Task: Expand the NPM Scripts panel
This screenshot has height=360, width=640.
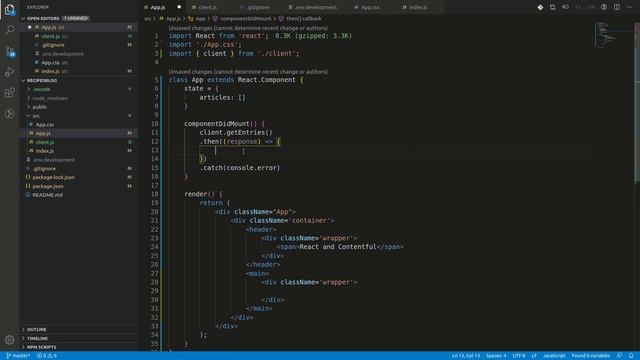Action: click(79, 347)
